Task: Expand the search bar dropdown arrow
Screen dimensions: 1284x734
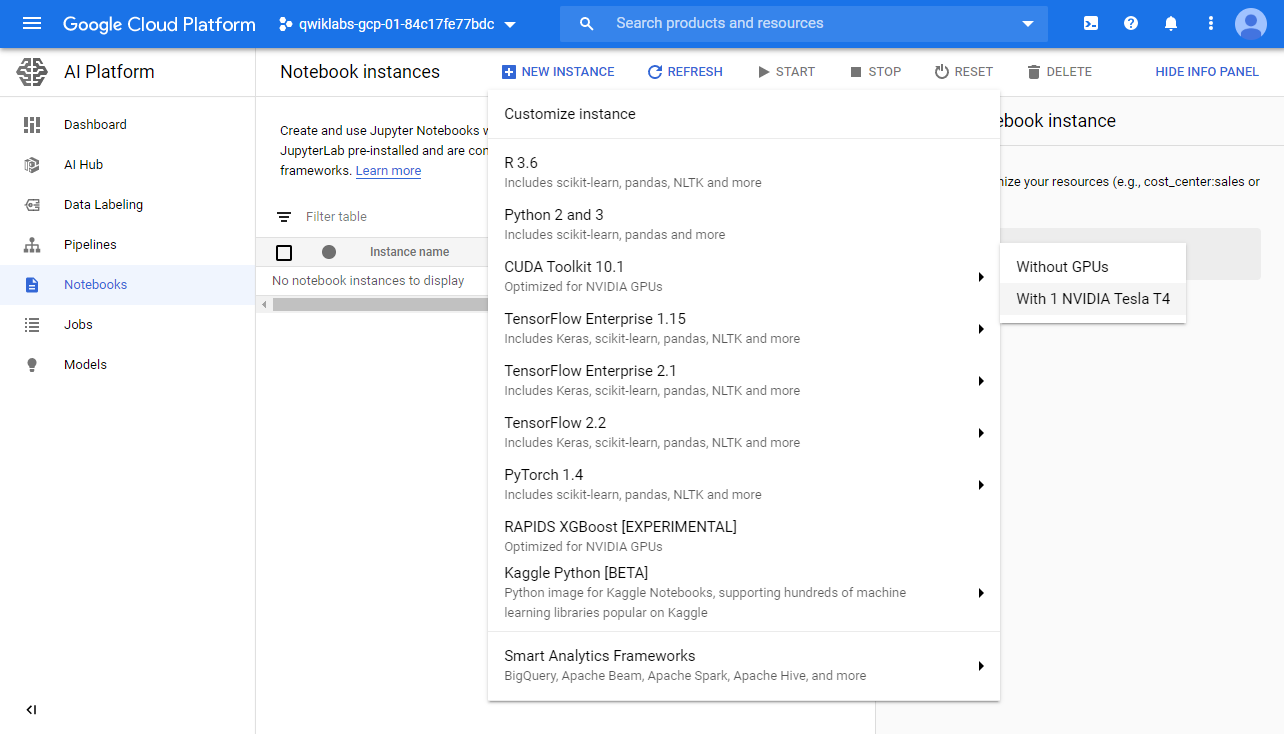Action: point(1028,24)
